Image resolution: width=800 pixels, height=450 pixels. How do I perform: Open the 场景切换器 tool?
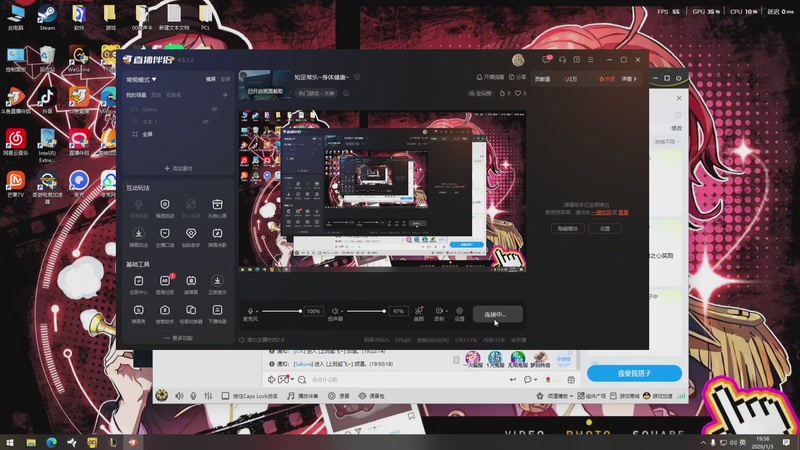191,313
